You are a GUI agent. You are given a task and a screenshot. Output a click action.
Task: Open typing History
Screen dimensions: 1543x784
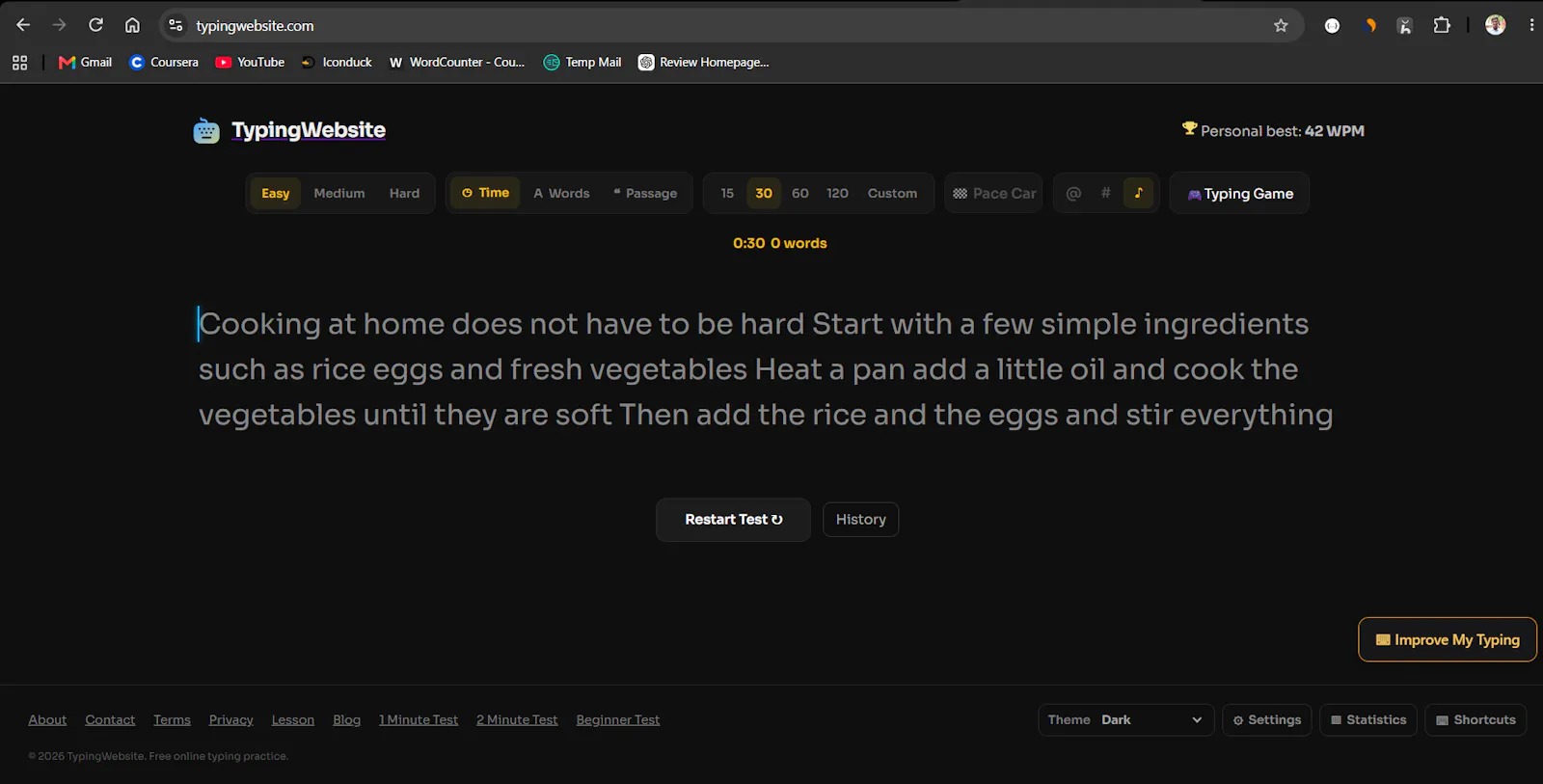(860, 520)
